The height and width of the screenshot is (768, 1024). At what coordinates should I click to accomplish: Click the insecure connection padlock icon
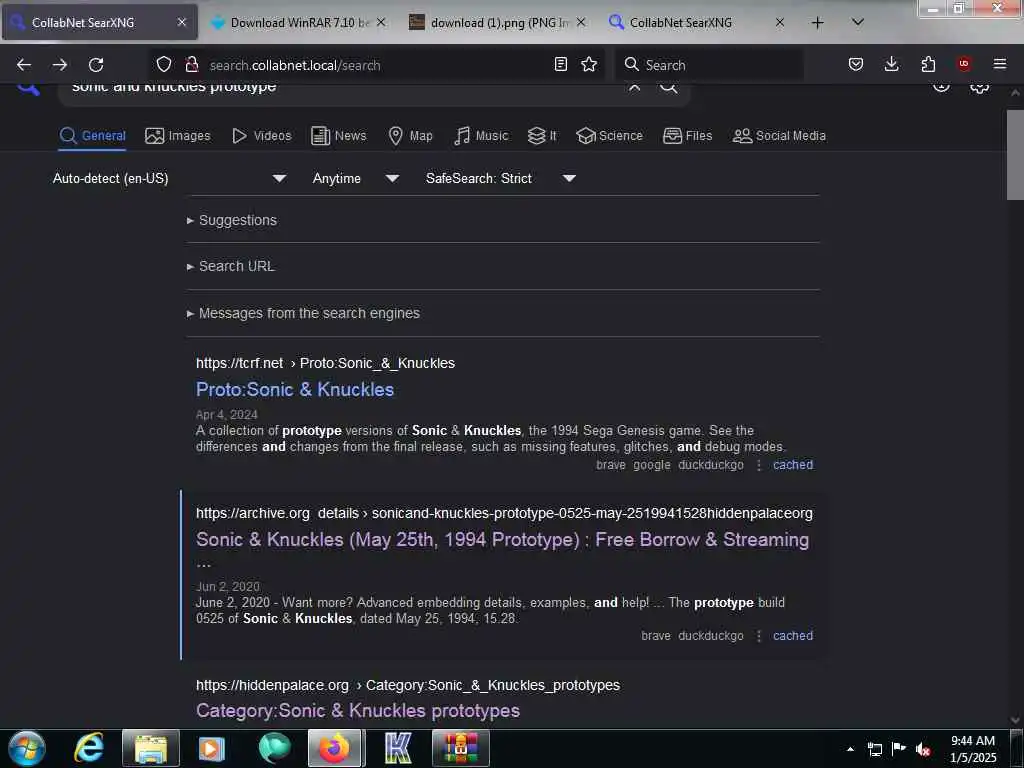click(x=191, y=64)
